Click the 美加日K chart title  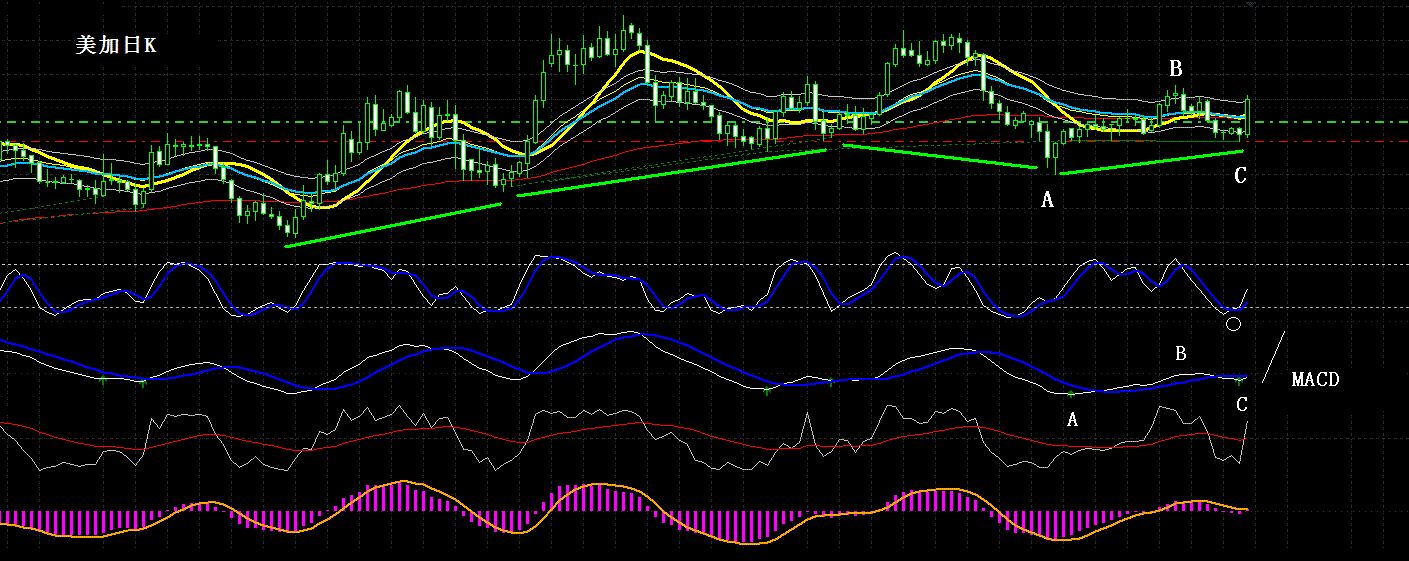coord(115,46)
